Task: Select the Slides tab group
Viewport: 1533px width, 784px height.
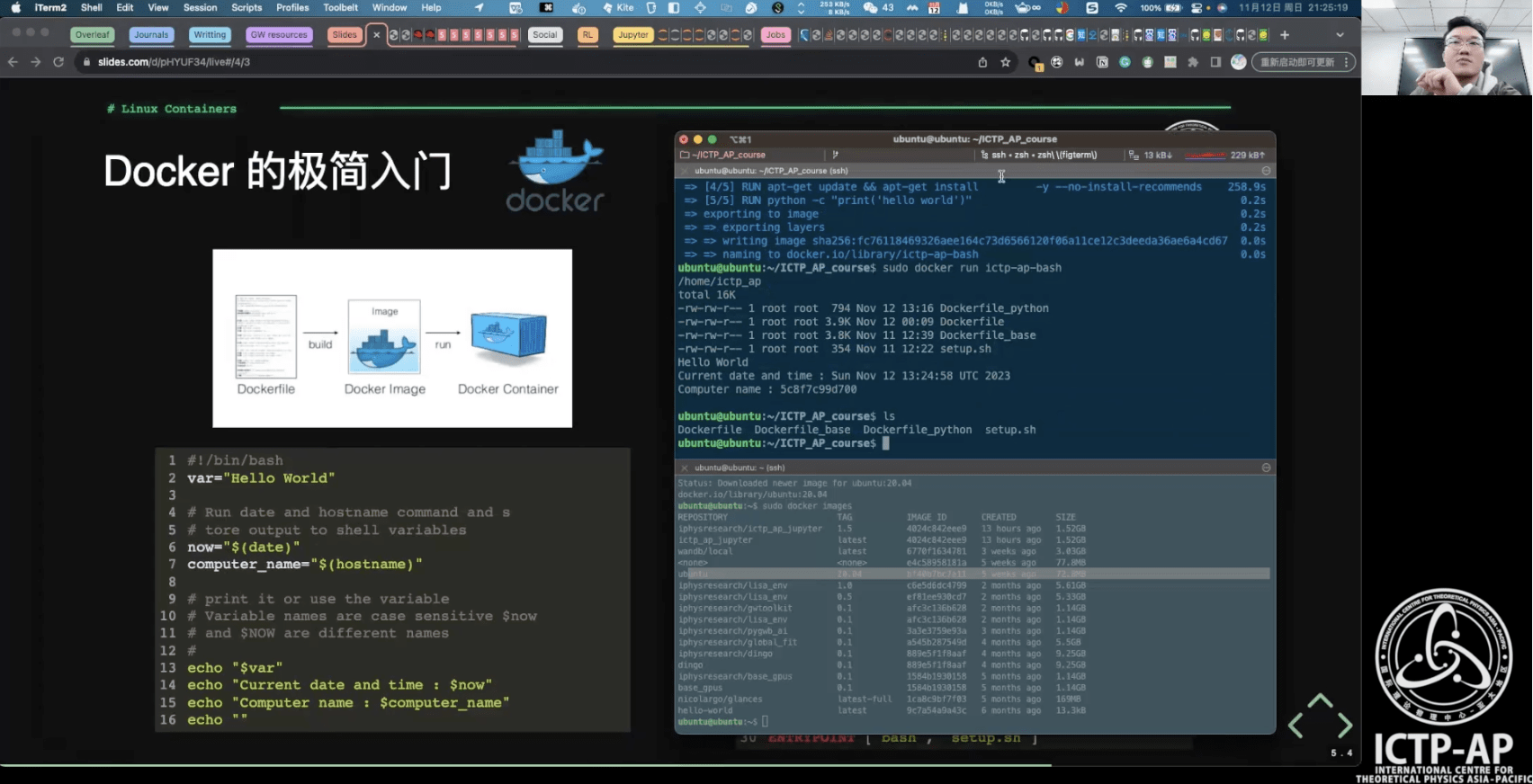Action: coord(345,35)
